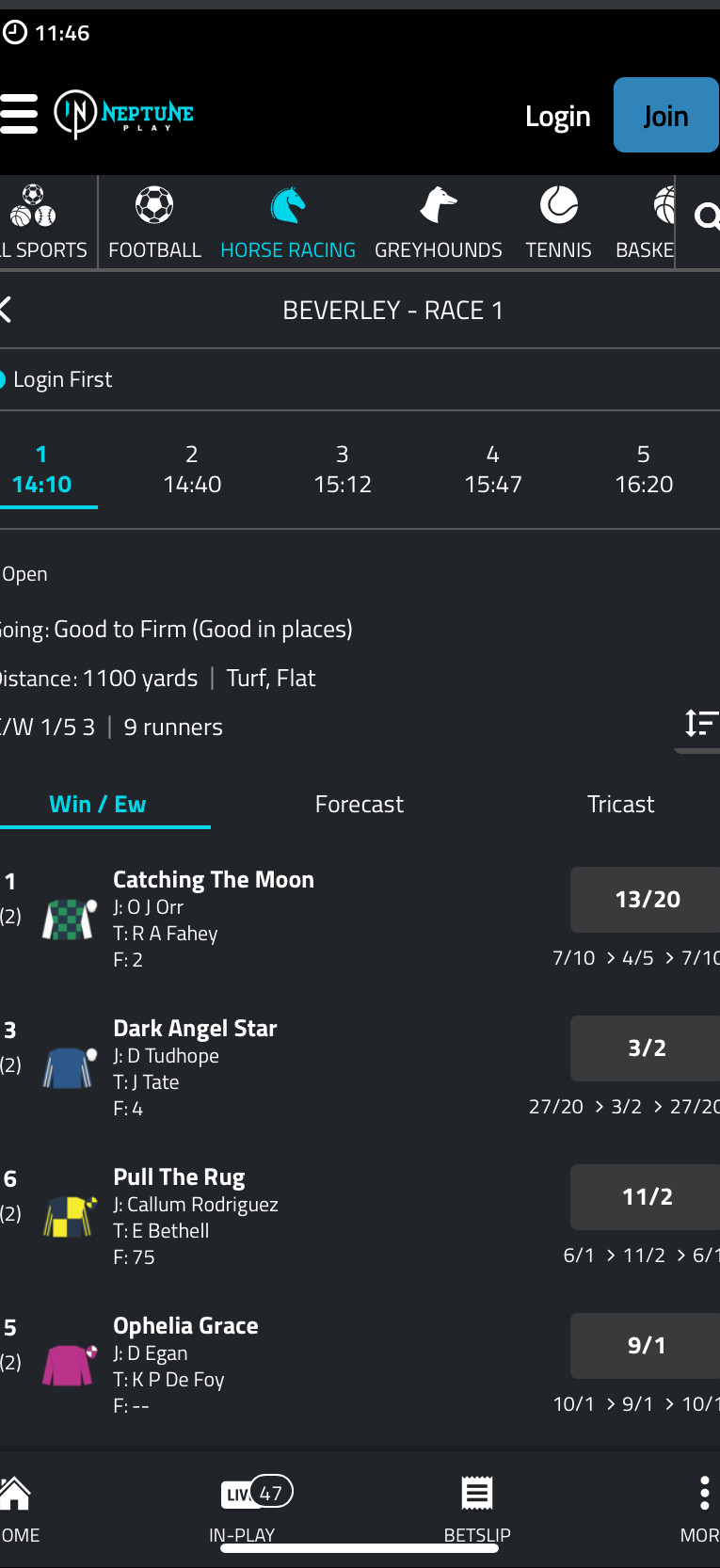Open the hamburger menu
The height and width of the screenshot is (1568, 720).
[19, 114]
